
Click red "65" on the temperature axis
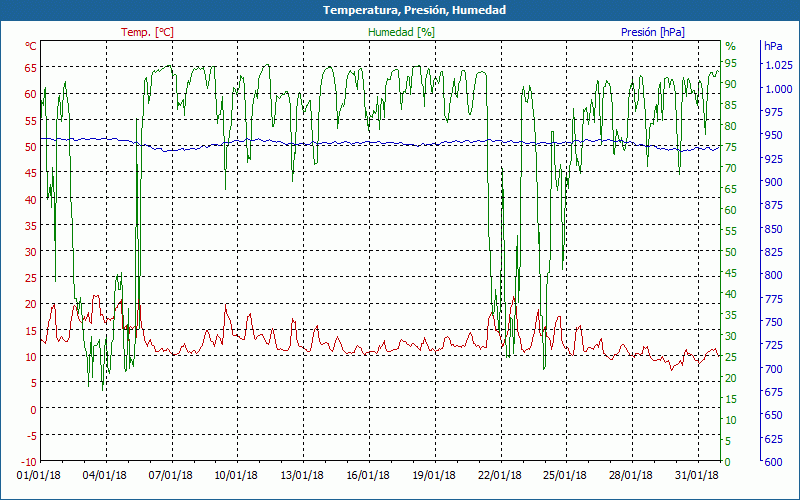click(31, 67)
